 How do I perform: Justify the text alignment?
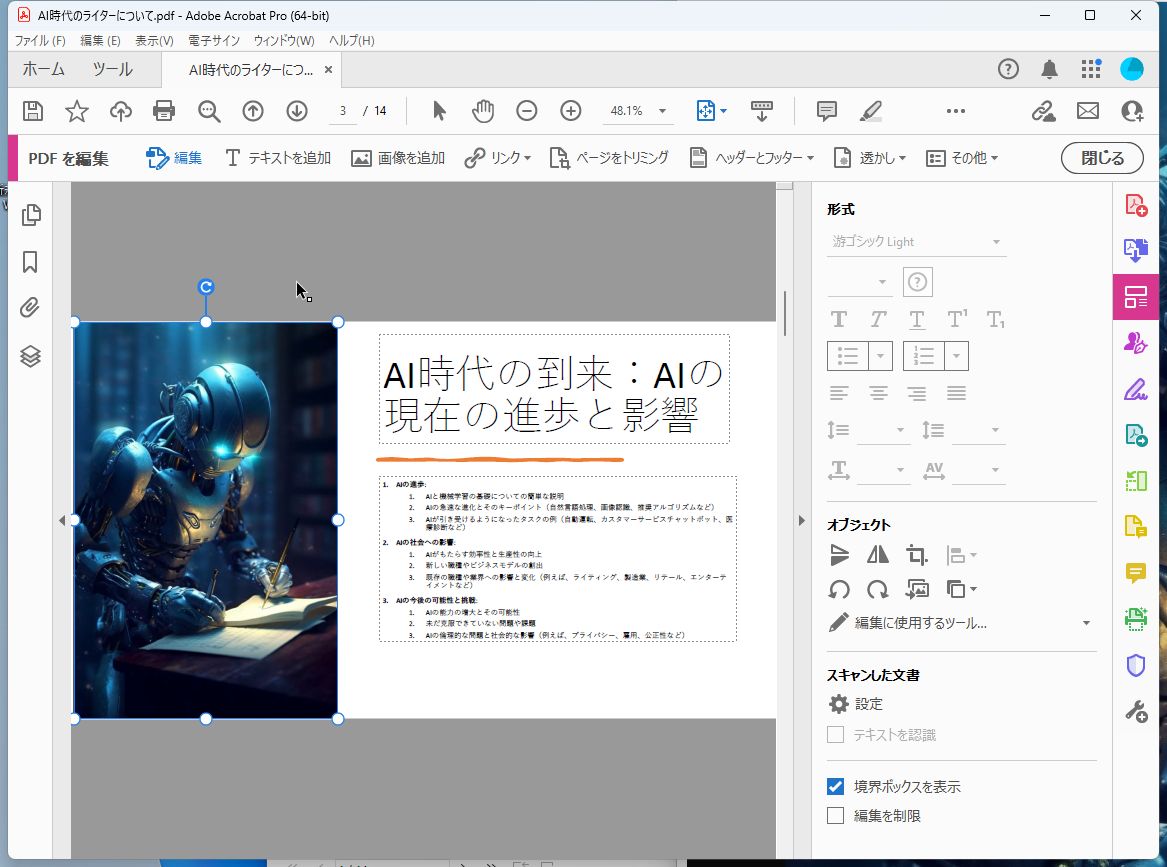(x=956, y=393)
